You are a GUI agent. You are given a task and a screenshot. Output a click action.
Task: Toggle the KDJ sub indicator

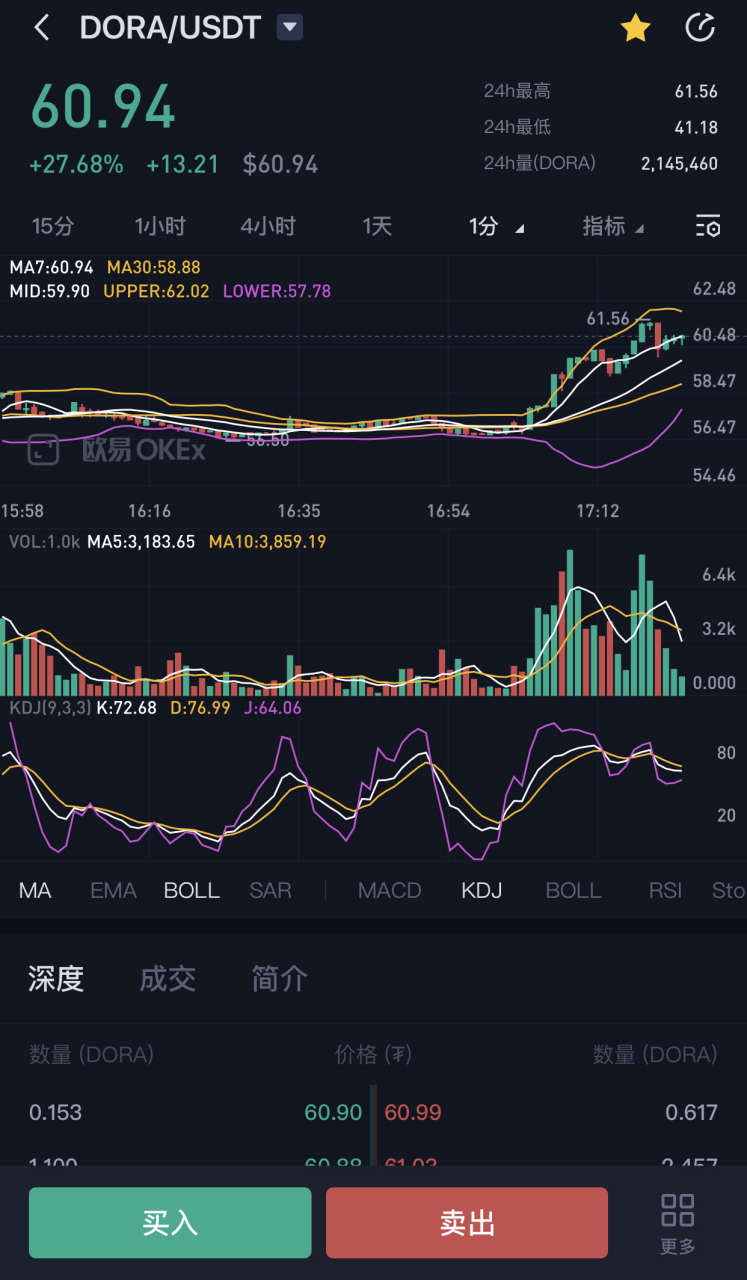point(481,890)
